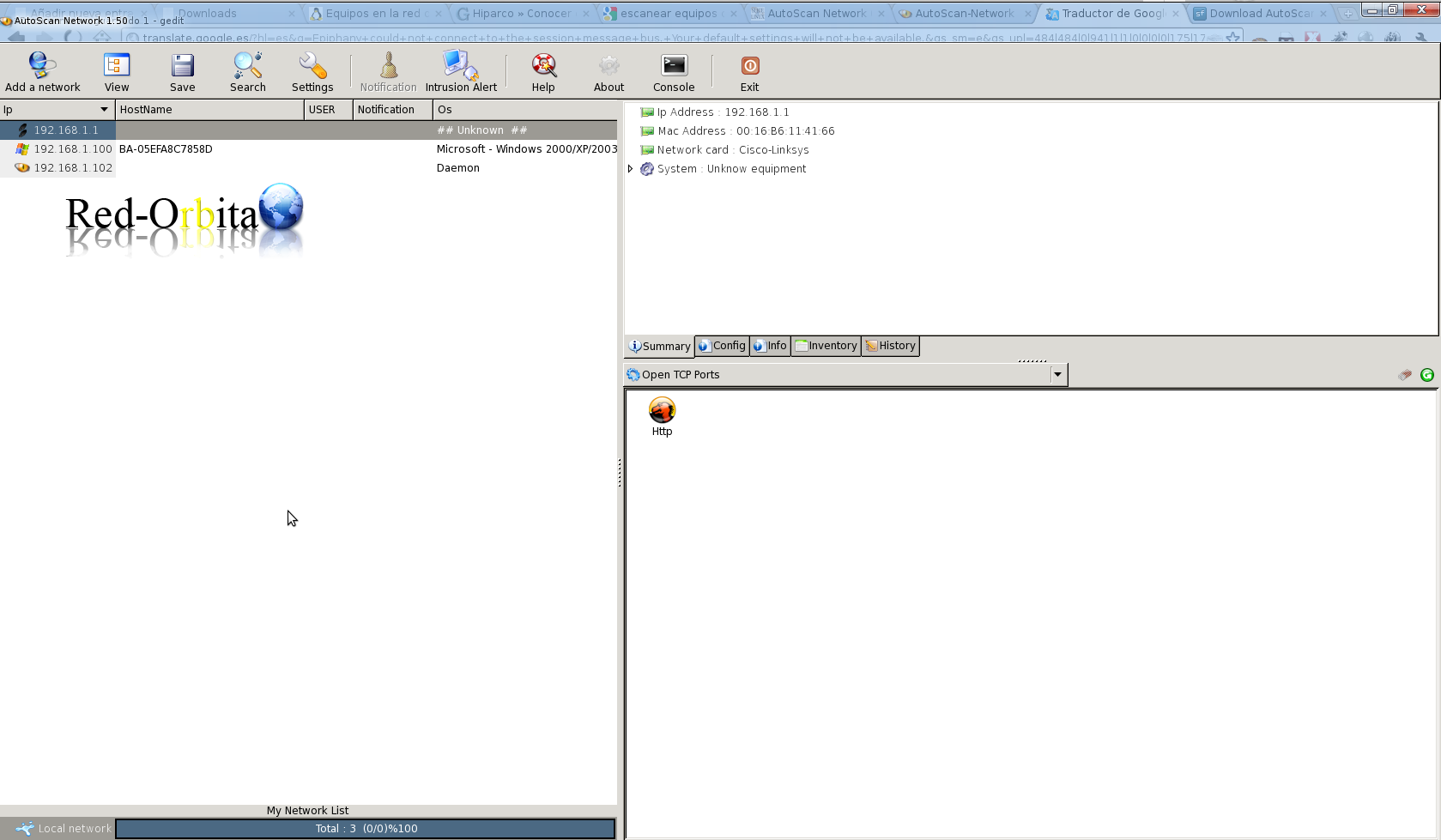Expand the System Unknow equipment node
The width and height of the screenshot is (1441, 840).
pos(631,169)
